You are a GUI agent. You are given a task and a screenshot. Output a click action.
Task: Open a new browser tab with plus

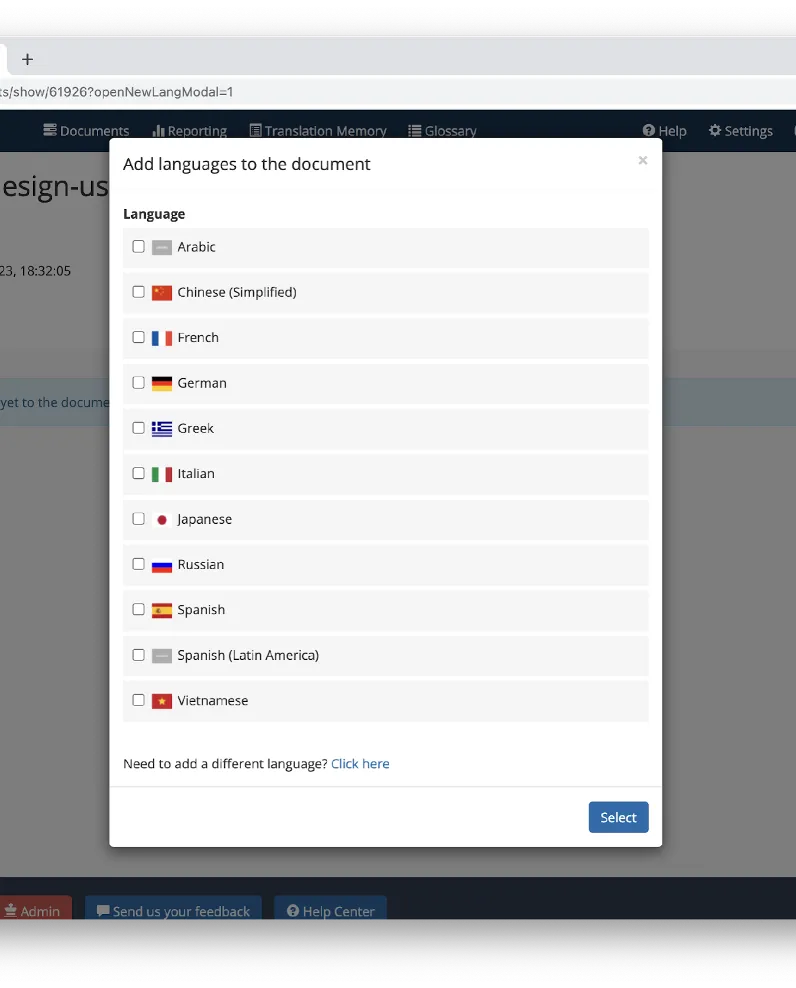point(27,59)
